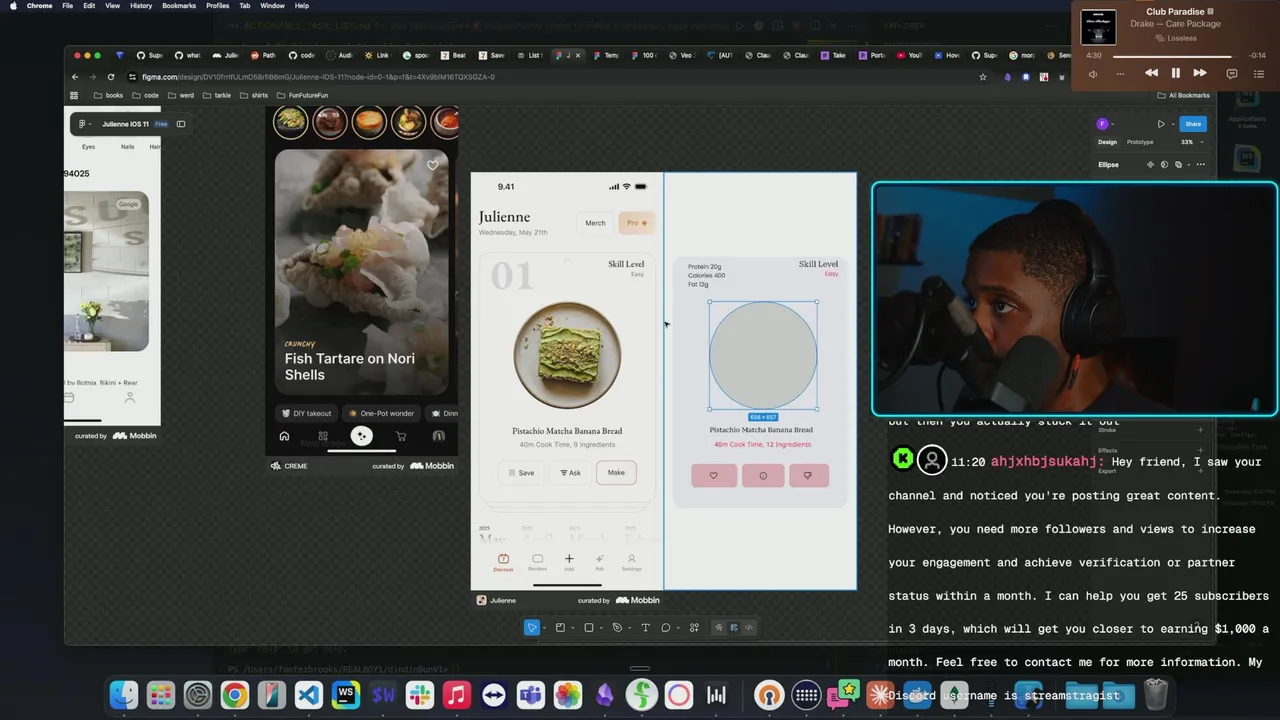This screenshot has width=1280, height=720.
Task: Click the pistachio banana bread image
Action: coord(568,355)
